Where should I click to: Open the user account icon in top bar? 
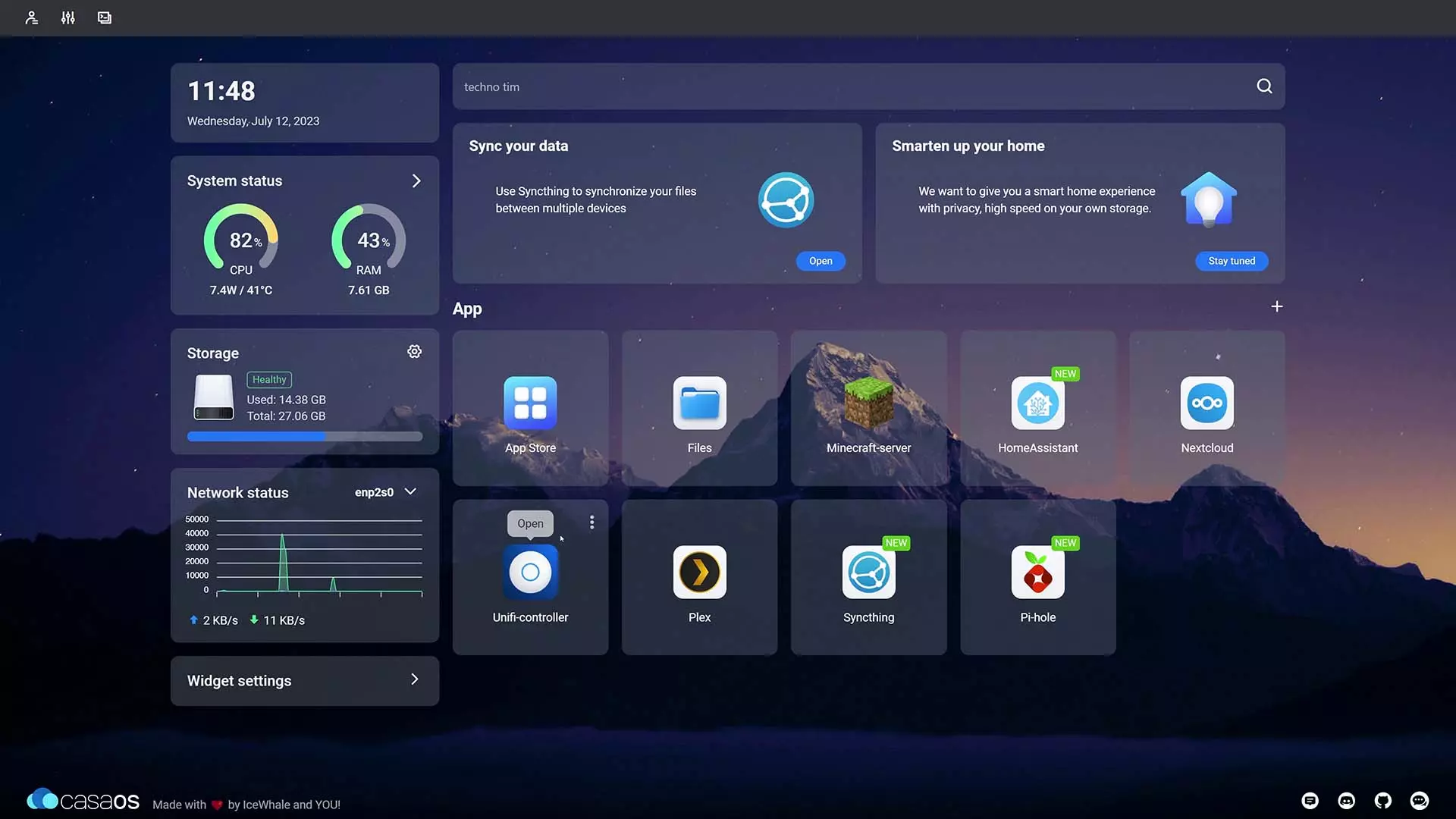31,17
